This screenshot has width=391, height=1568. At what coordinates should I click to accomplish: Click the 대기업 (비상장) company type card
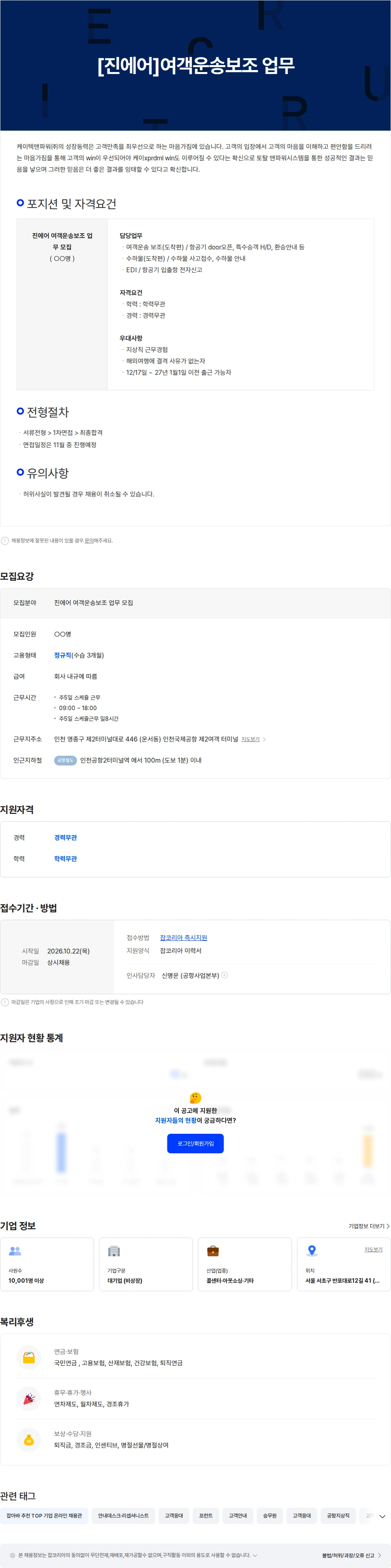pyautogui.click(x=146, y=1264)
